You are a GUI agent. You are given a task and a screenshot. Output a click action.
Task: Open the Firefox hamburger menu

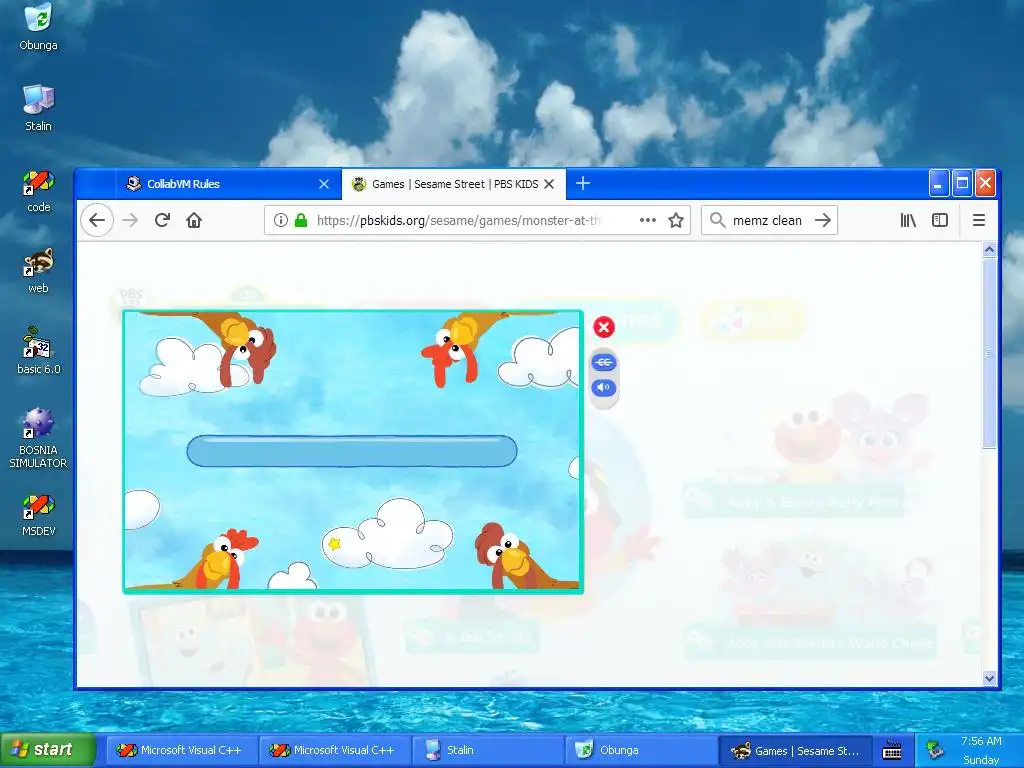tap(979, 220)
